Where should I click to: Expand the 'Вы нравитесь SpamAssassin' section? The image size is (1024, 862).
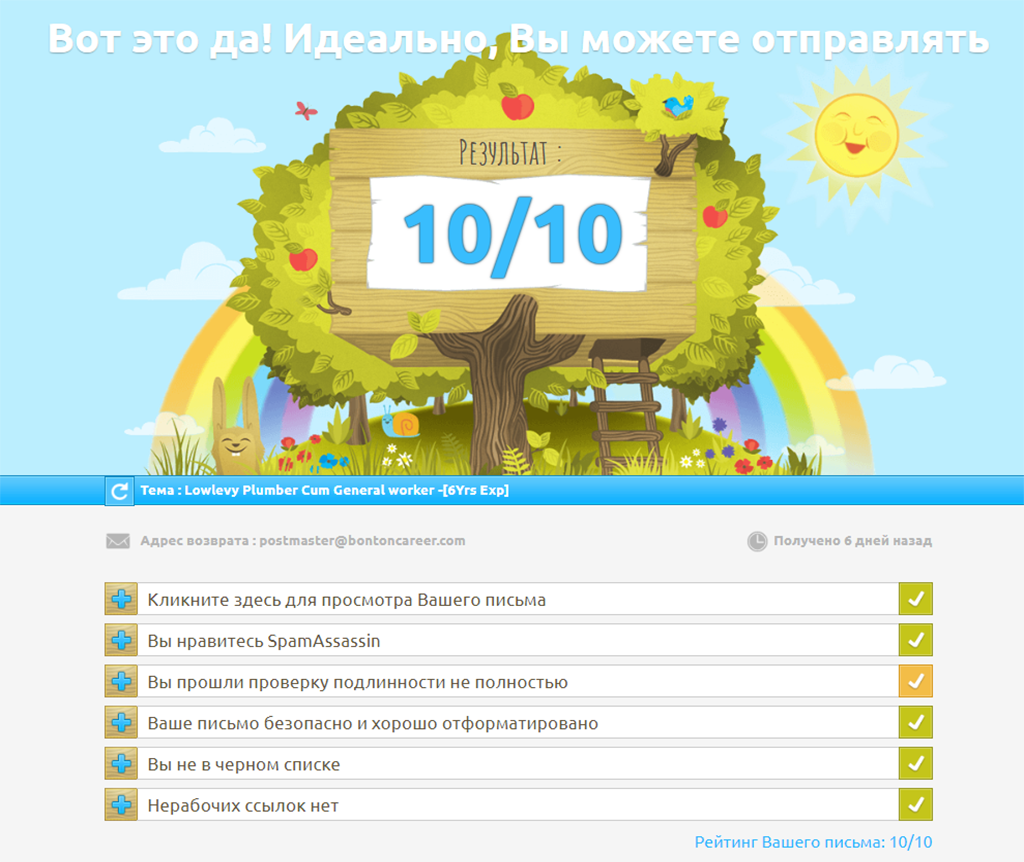[x=120, y=639]
